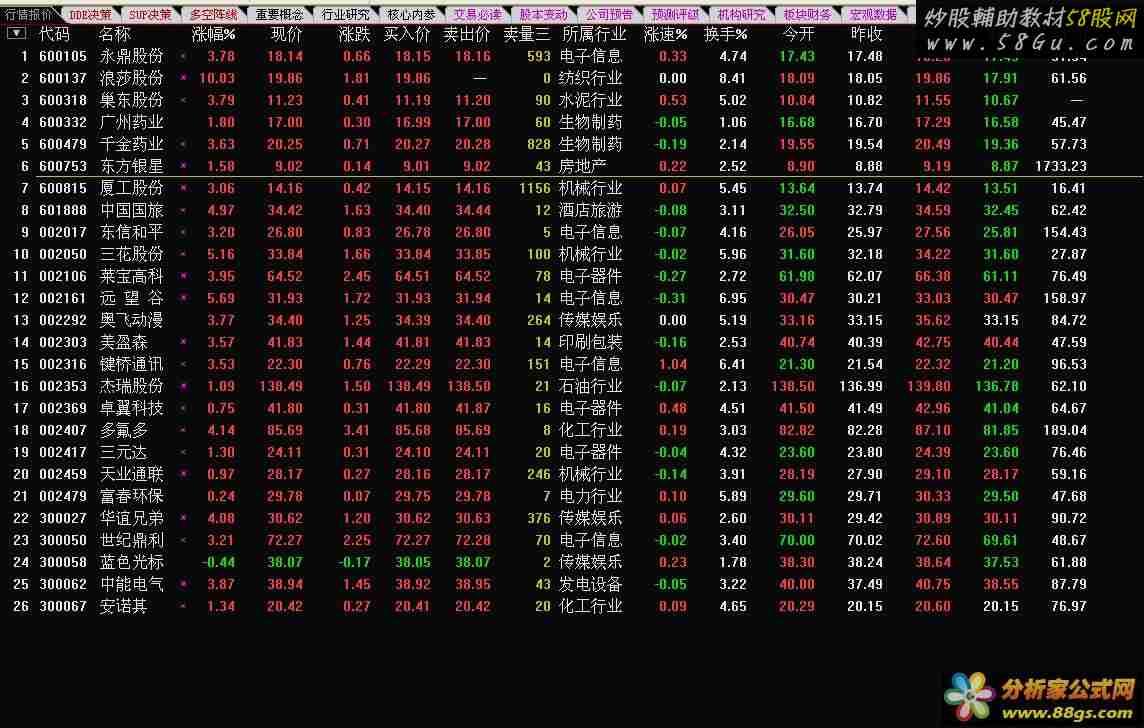
Task: Select the 多空阵线 tab
Action: tap(214, 14)
